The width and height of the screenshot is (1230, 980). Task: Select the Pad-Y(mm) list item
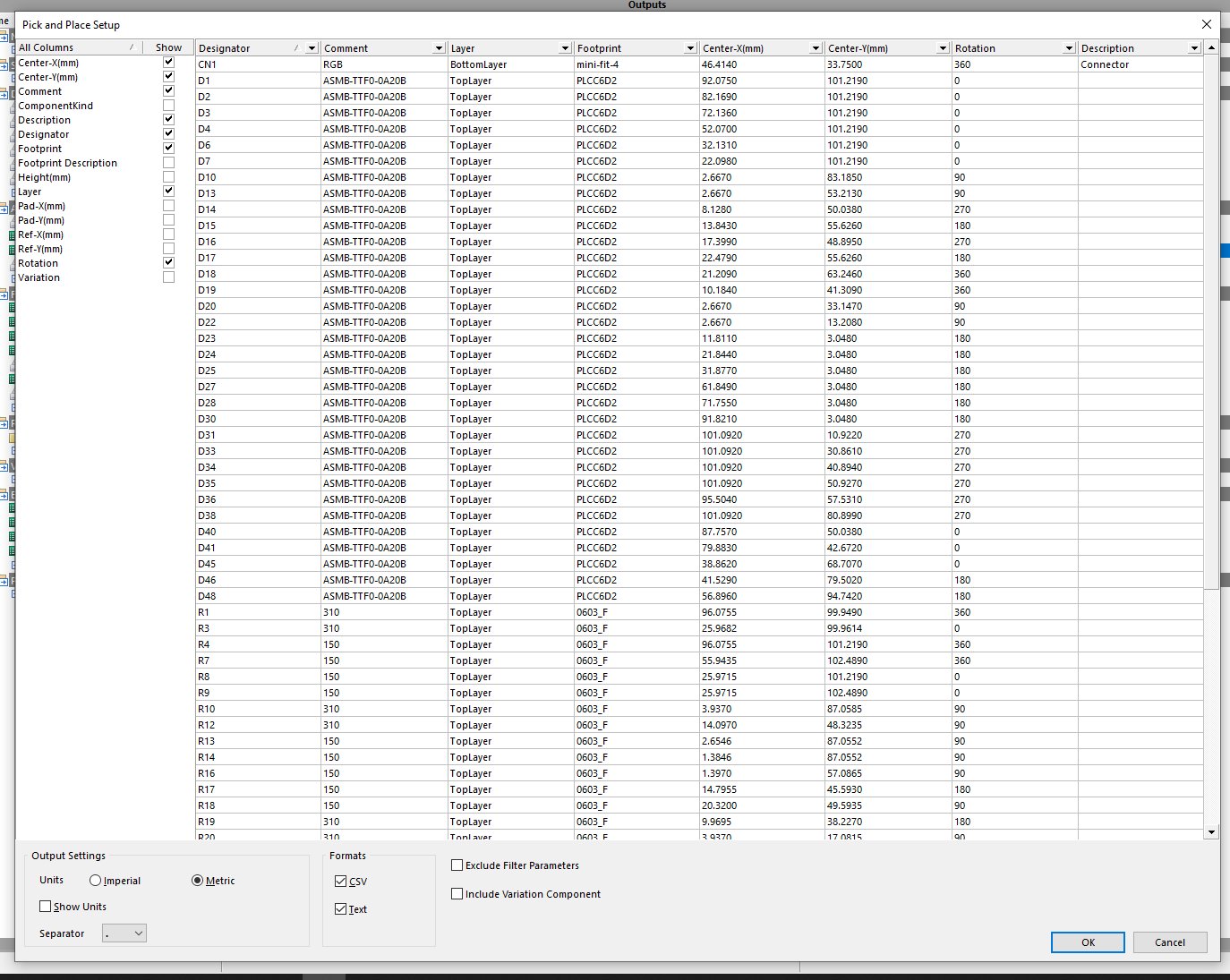pyautogui.click(x=41, y=220)
